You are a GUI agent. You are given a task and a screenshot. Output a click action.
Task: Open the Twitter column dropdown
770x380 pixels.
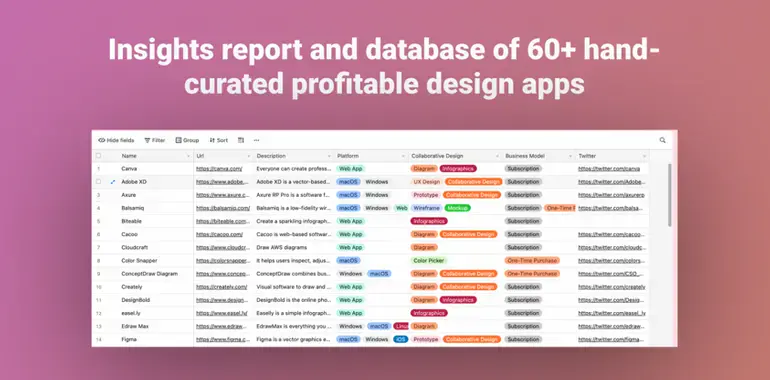[x=644, y=156]
